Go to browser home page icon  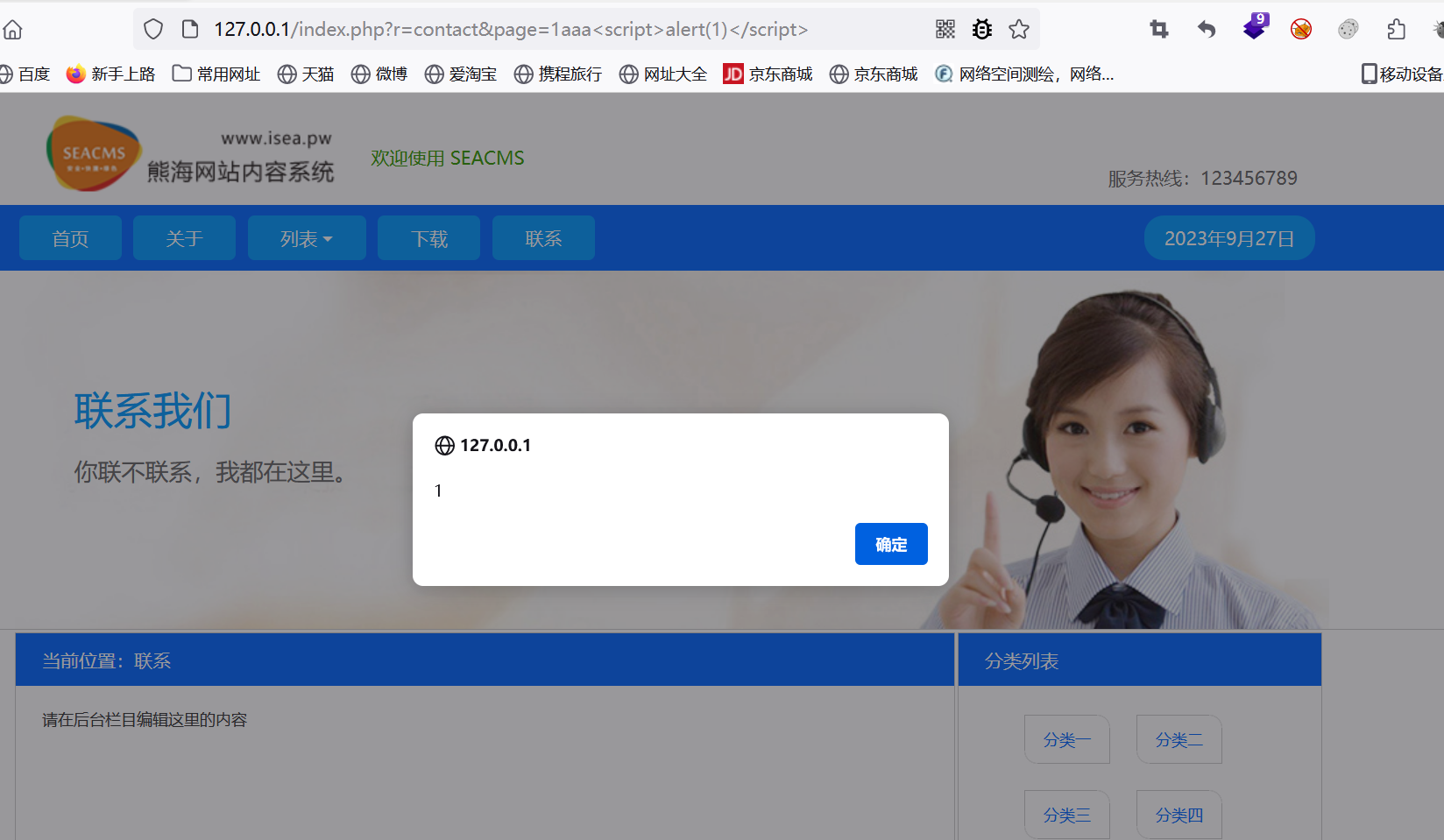(12, 29)
